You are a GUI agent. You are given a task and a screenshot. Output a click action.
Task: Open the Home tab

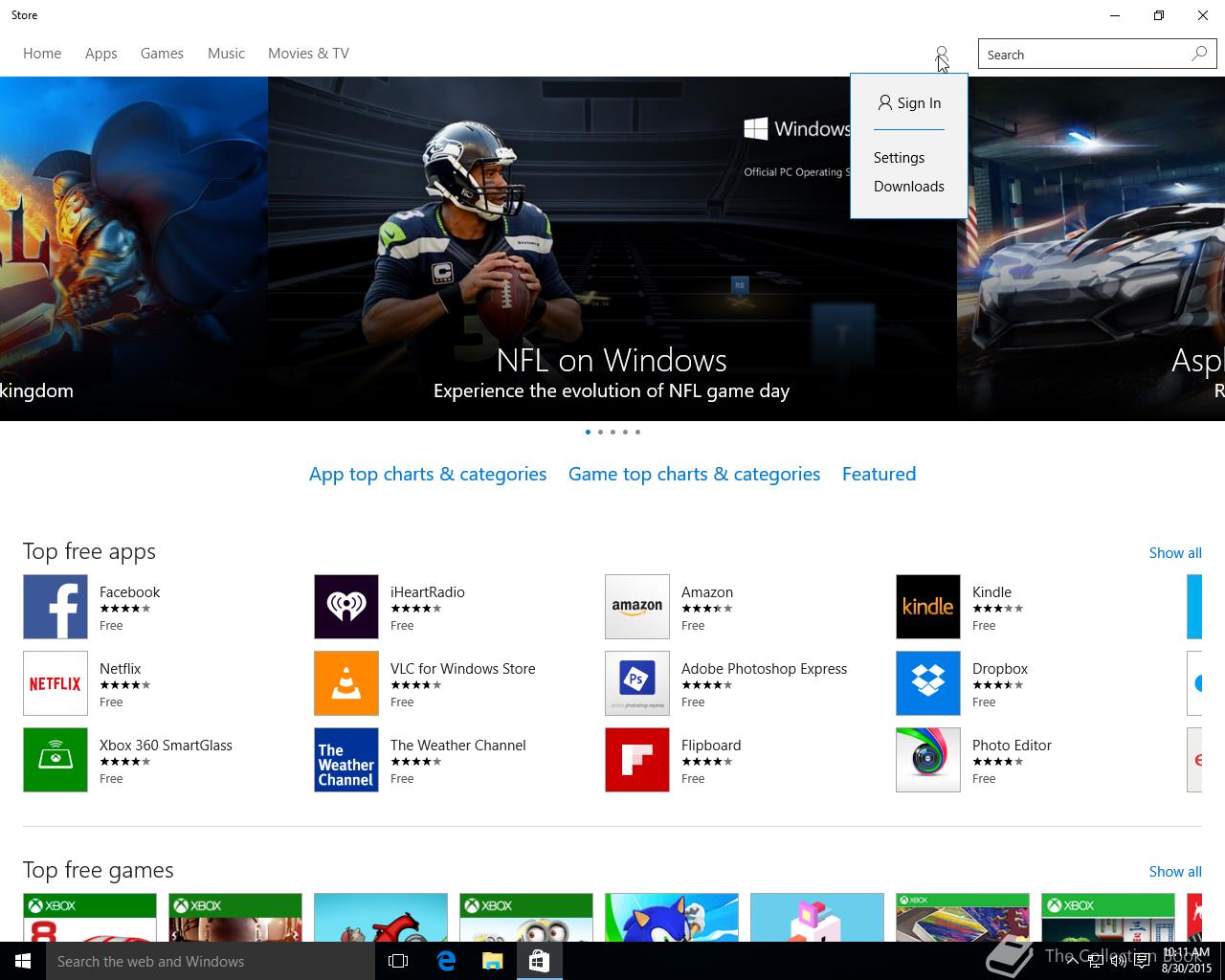(42, 54)
